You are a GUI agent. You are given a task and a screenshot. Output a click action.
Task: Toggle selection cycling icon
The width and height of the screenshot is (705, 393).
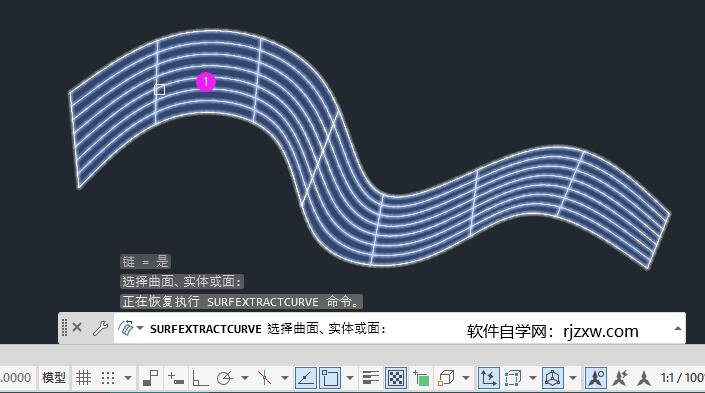(421, 379)
